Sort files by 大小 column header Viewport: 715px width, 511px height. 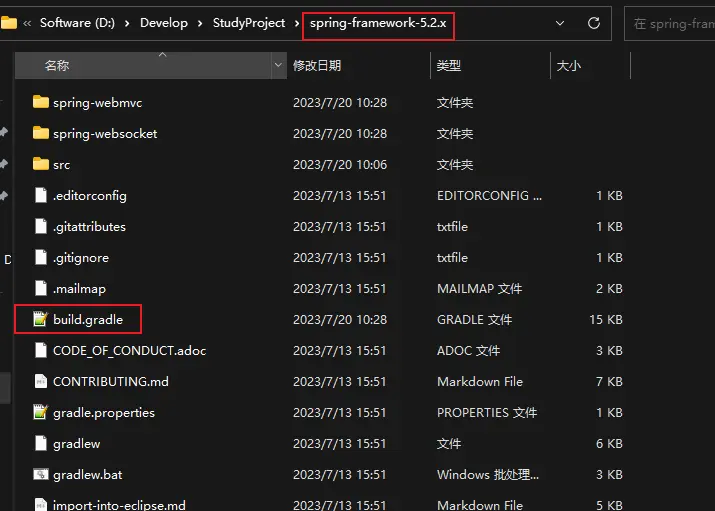click(x=568, y=65)
